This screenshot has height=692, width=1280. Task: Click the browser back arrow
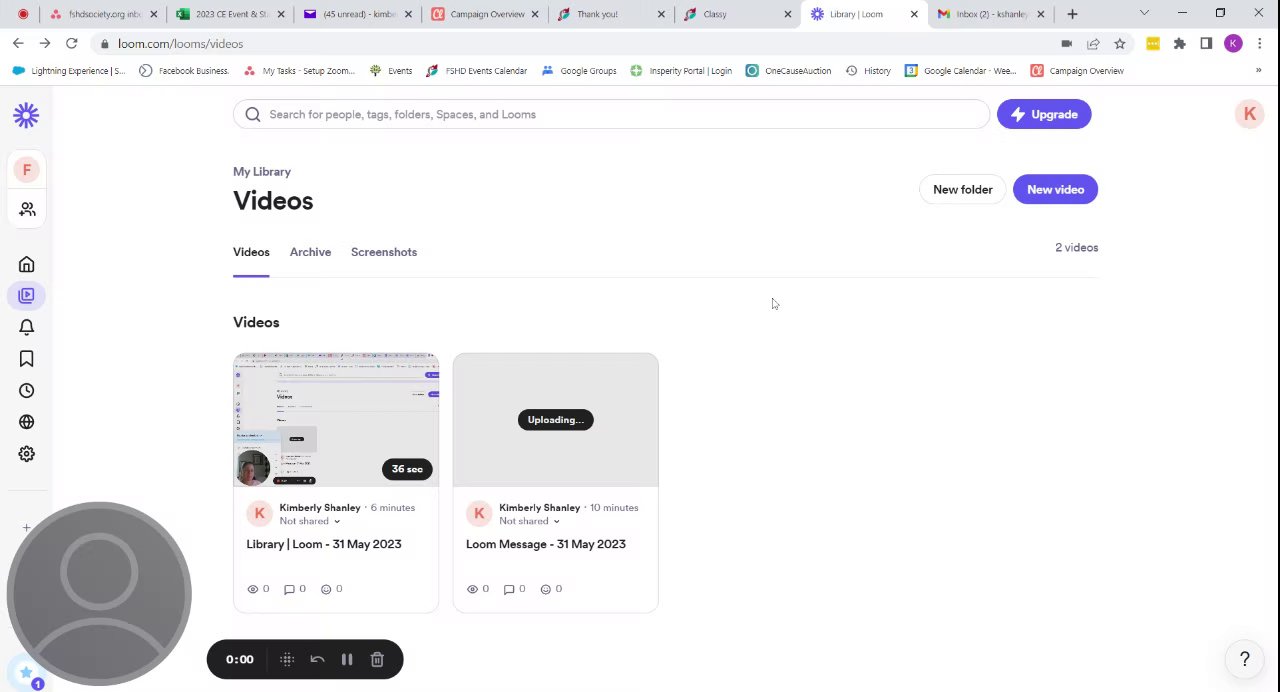tap(18, 44)
